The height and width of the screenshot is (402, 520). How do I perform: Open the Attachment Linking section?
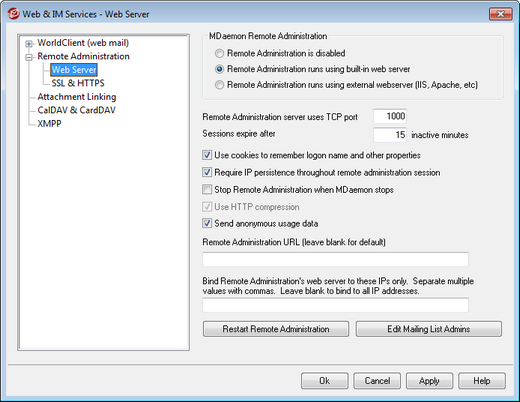point(77,97)
